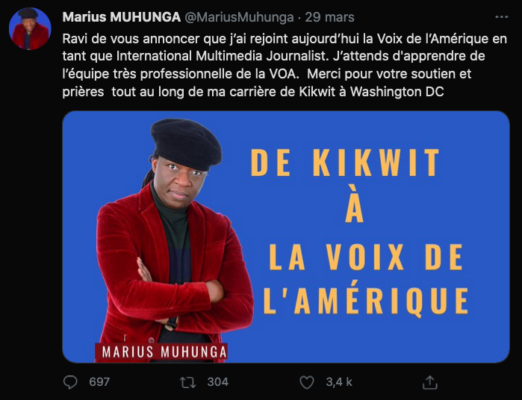This screenshot has height=400, width=522.
Task: View the 697 replies count
Action: [x=99, y=382]
